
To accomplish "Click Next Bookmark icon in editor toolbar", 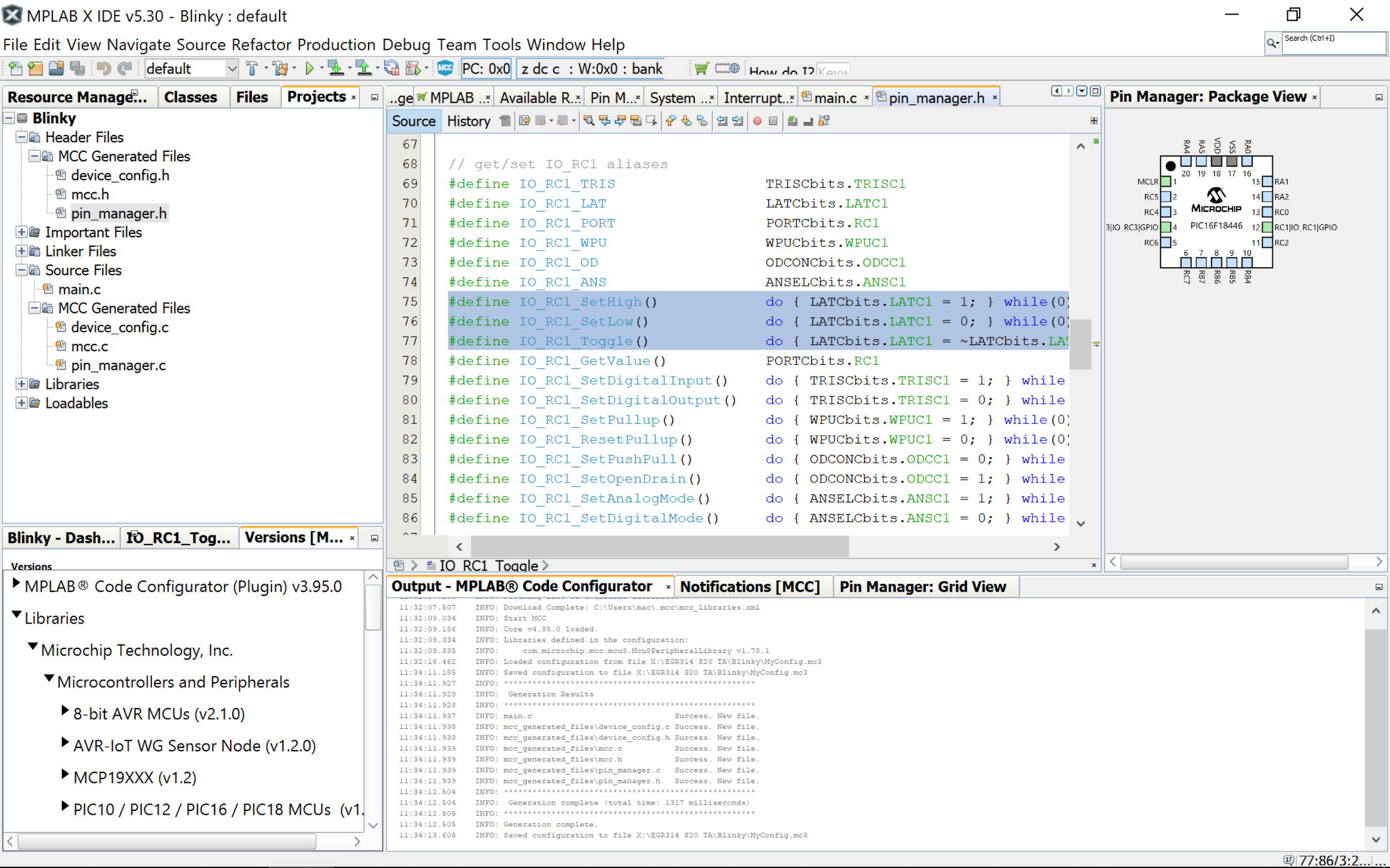I will click(687, 121).
